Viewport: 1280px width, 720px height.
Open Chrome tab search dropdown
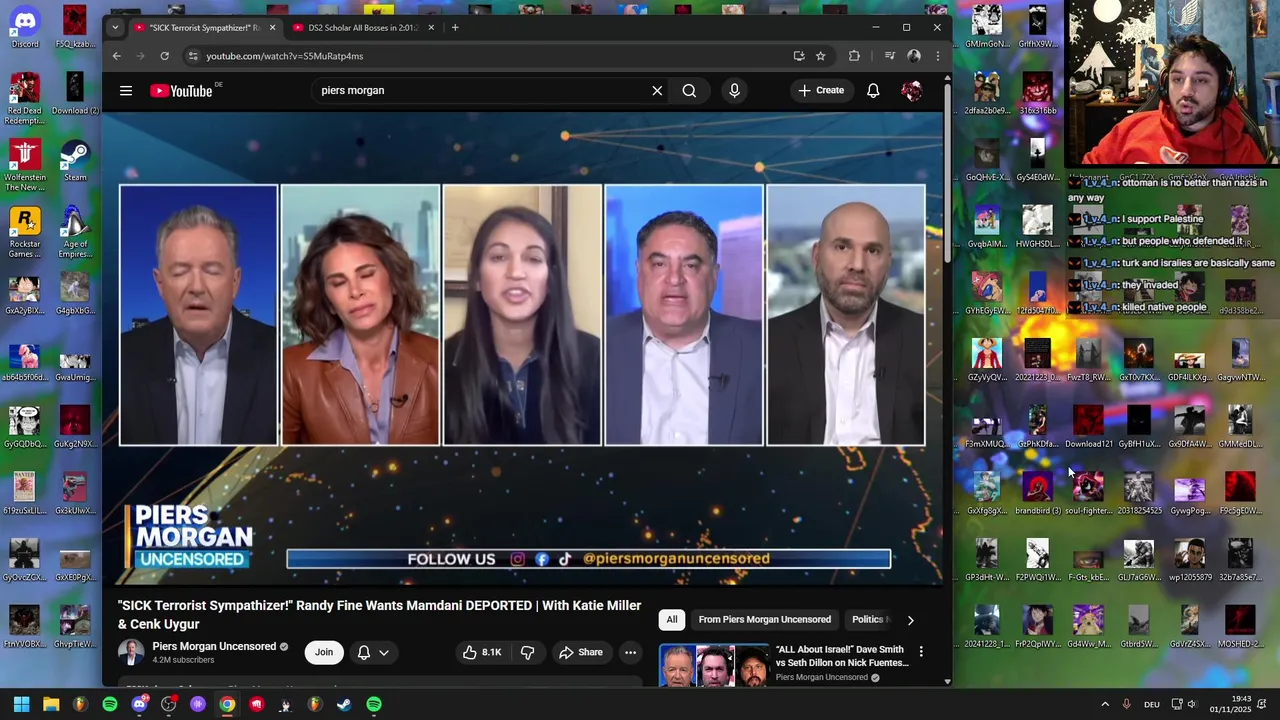click(x=115, y=27)
